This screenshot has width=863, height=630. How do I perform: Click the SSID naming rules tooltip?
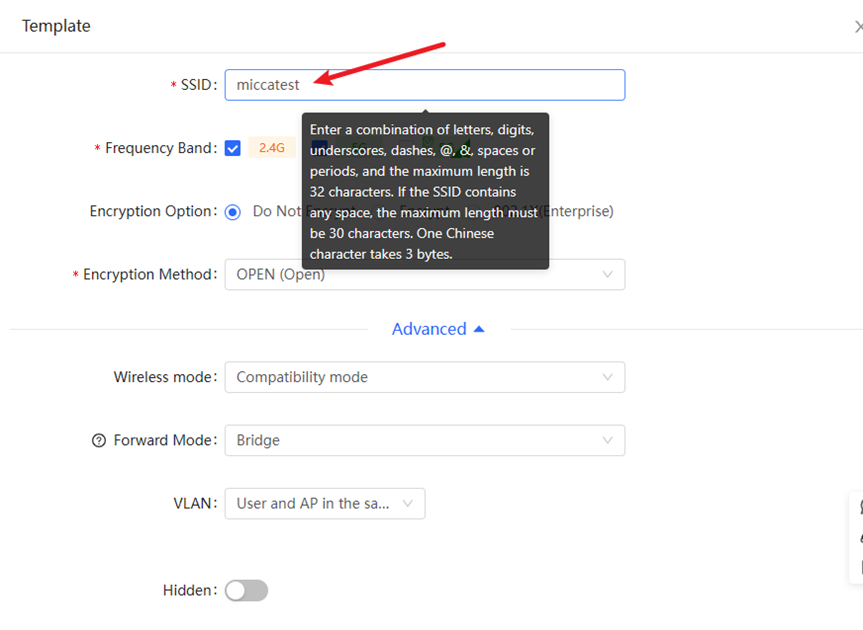425,191
